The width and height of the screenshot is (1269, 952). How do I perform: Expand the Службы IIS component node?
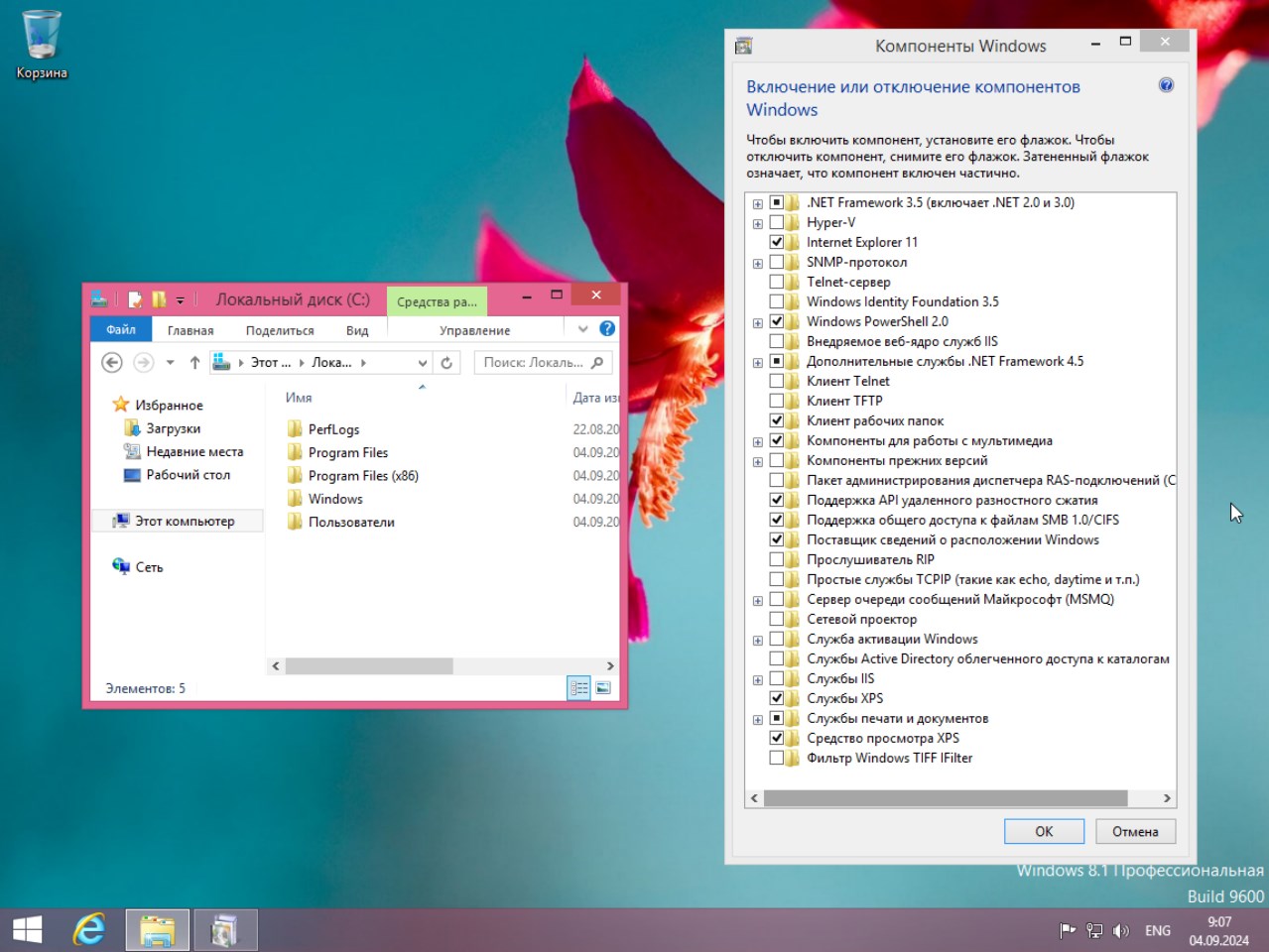758,679
